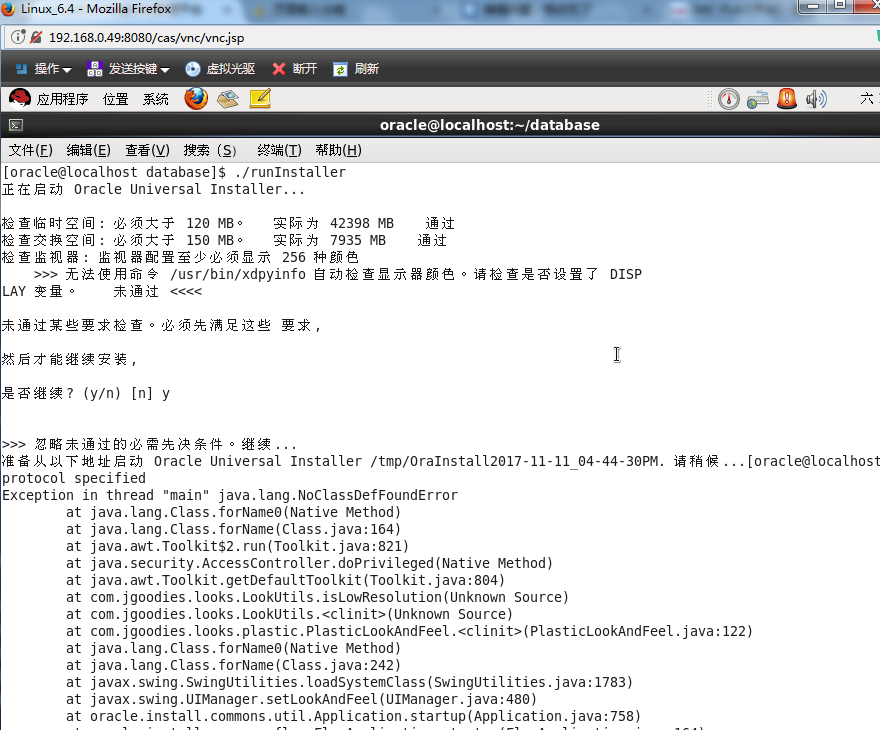Open the 查看(V) terminal menu

click(x=147, y=150)
